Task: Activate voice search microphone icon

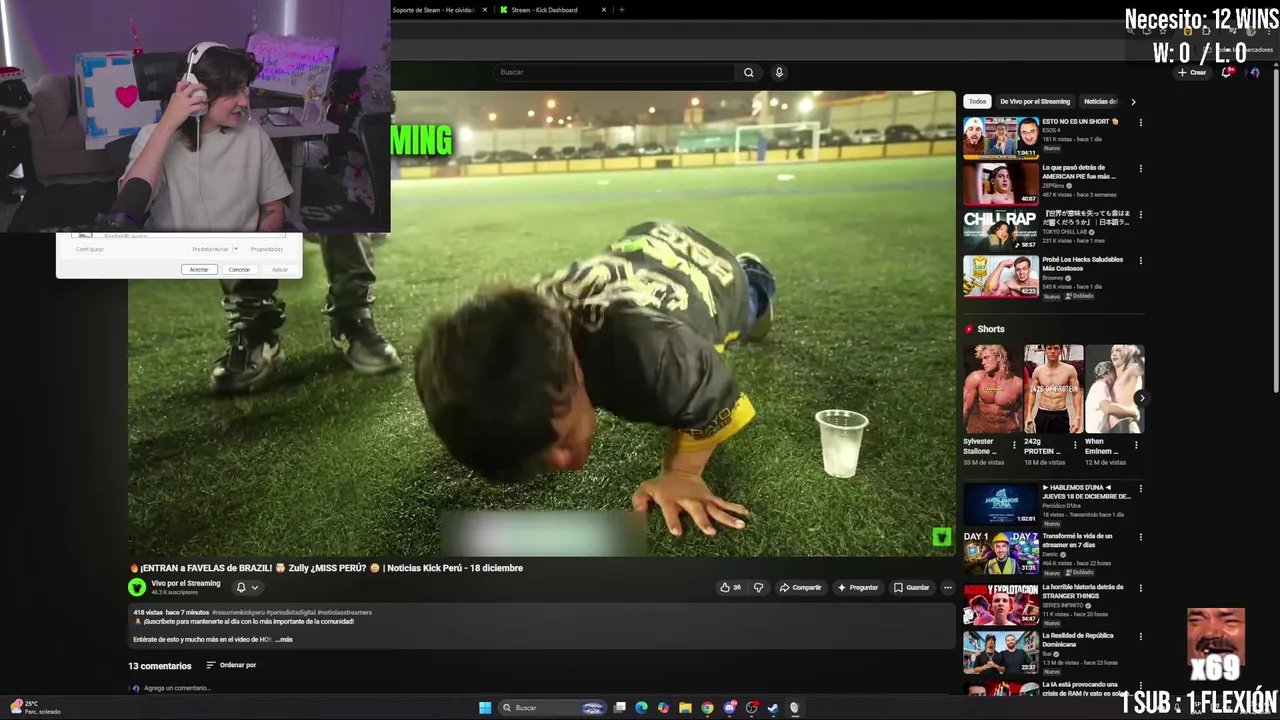Action: 779,72
